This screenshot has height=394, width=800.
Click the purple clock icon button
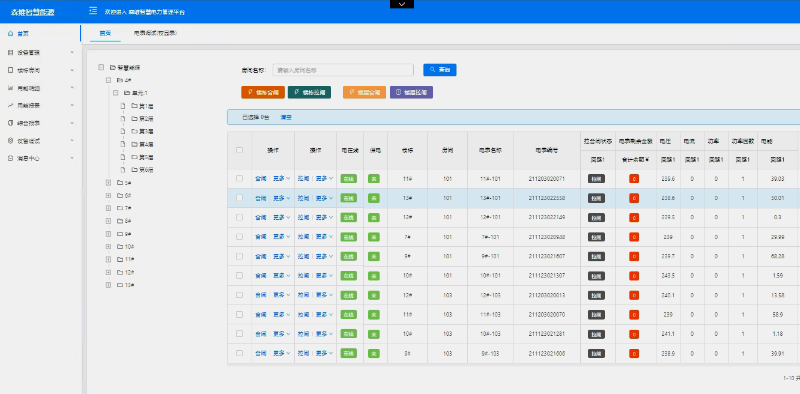point(411,92)
